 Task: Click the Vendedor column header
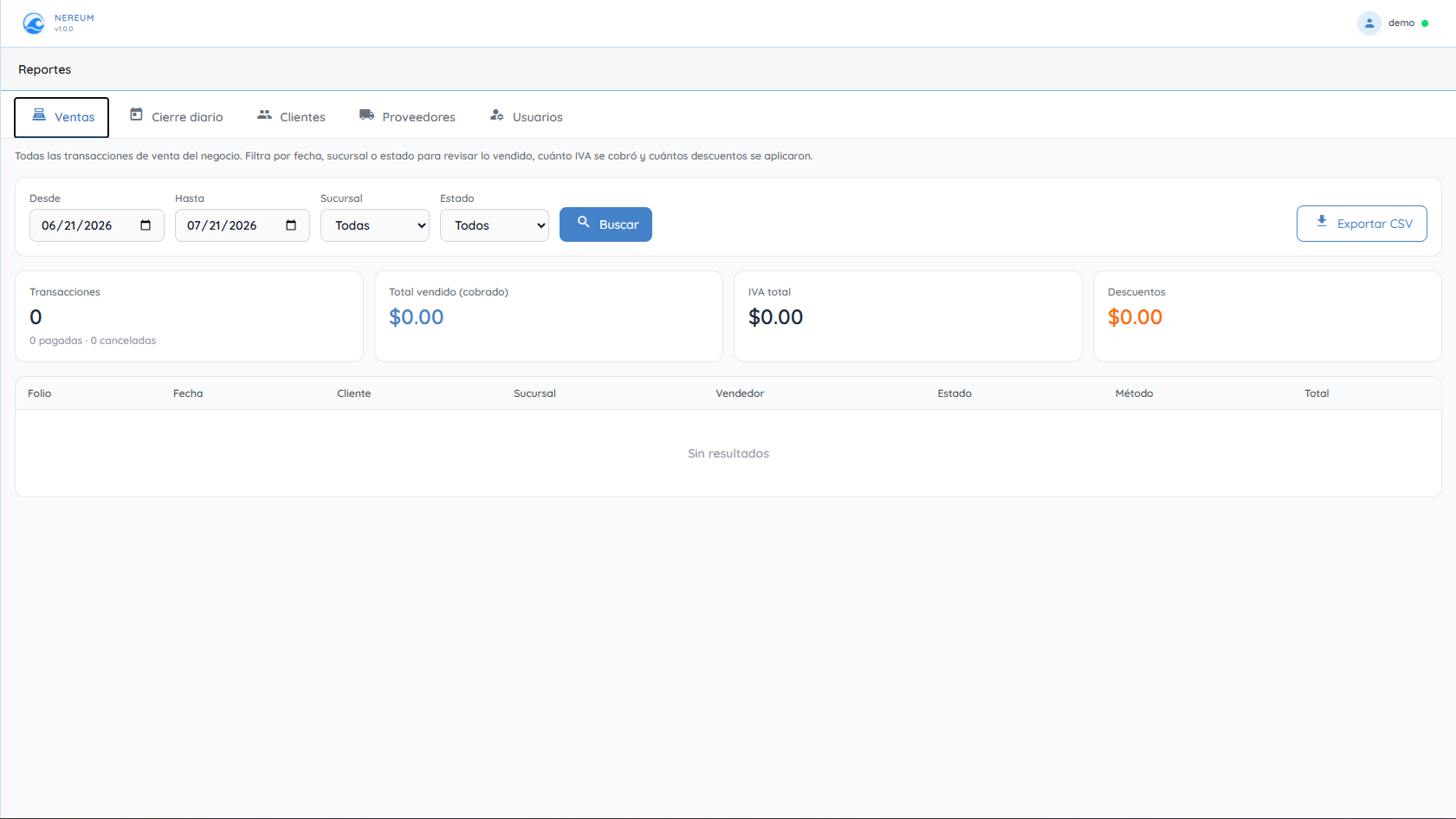740,393
